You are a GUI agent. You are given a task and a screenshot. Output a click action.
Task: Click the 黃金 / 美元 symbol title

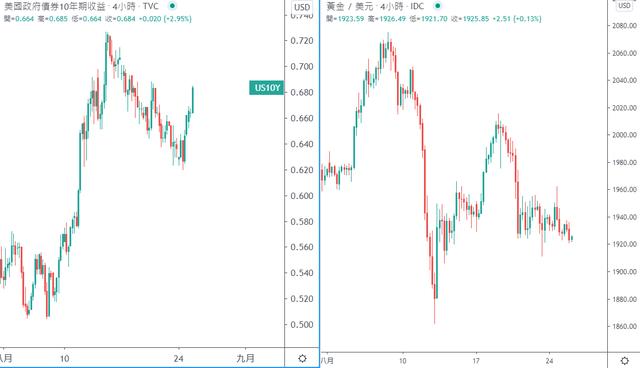coord(349,6)
